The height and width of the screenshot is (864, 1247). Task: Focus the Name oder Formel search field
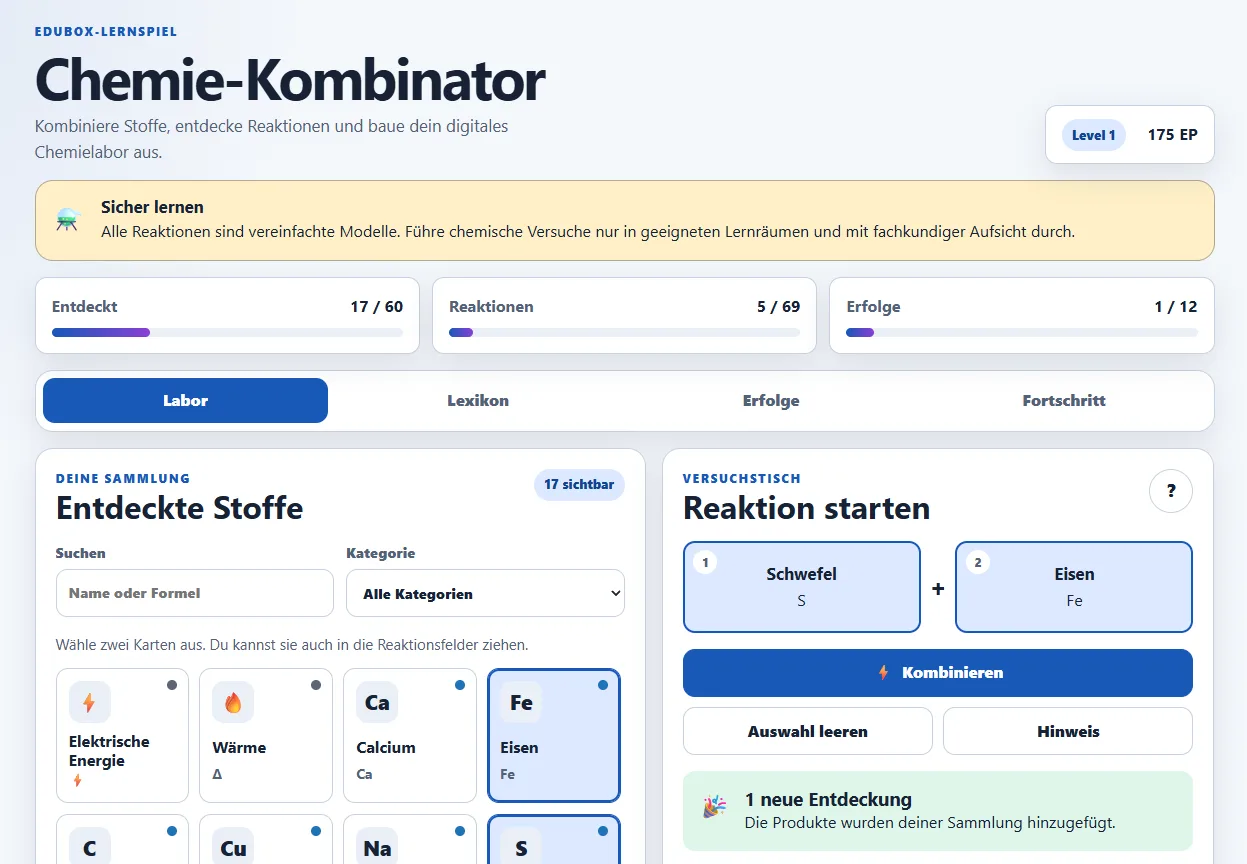tap(195, 593)
